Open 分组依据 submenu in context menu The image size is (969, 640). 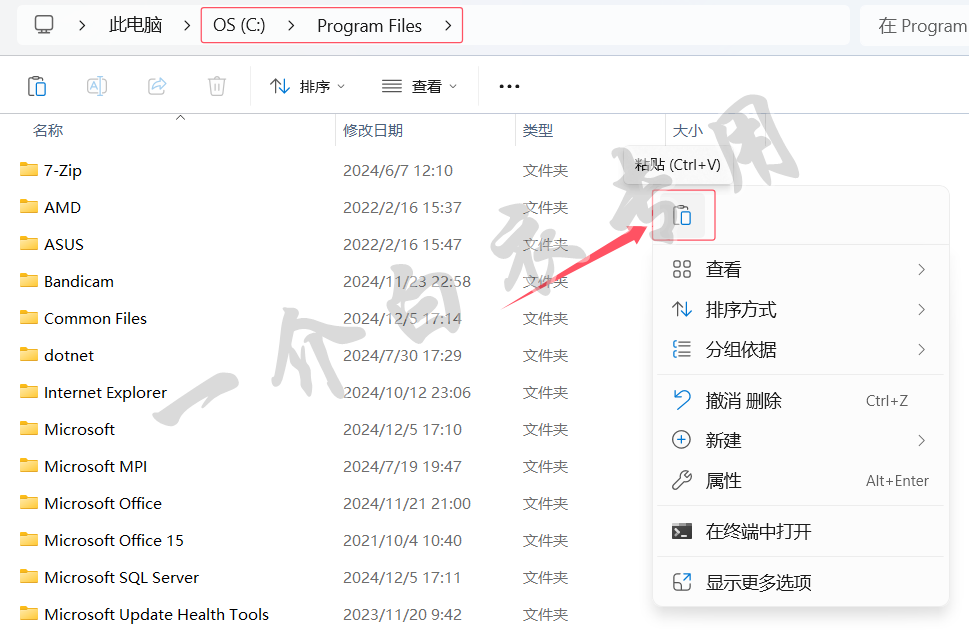pyautogui.click(x=800, y=350)
